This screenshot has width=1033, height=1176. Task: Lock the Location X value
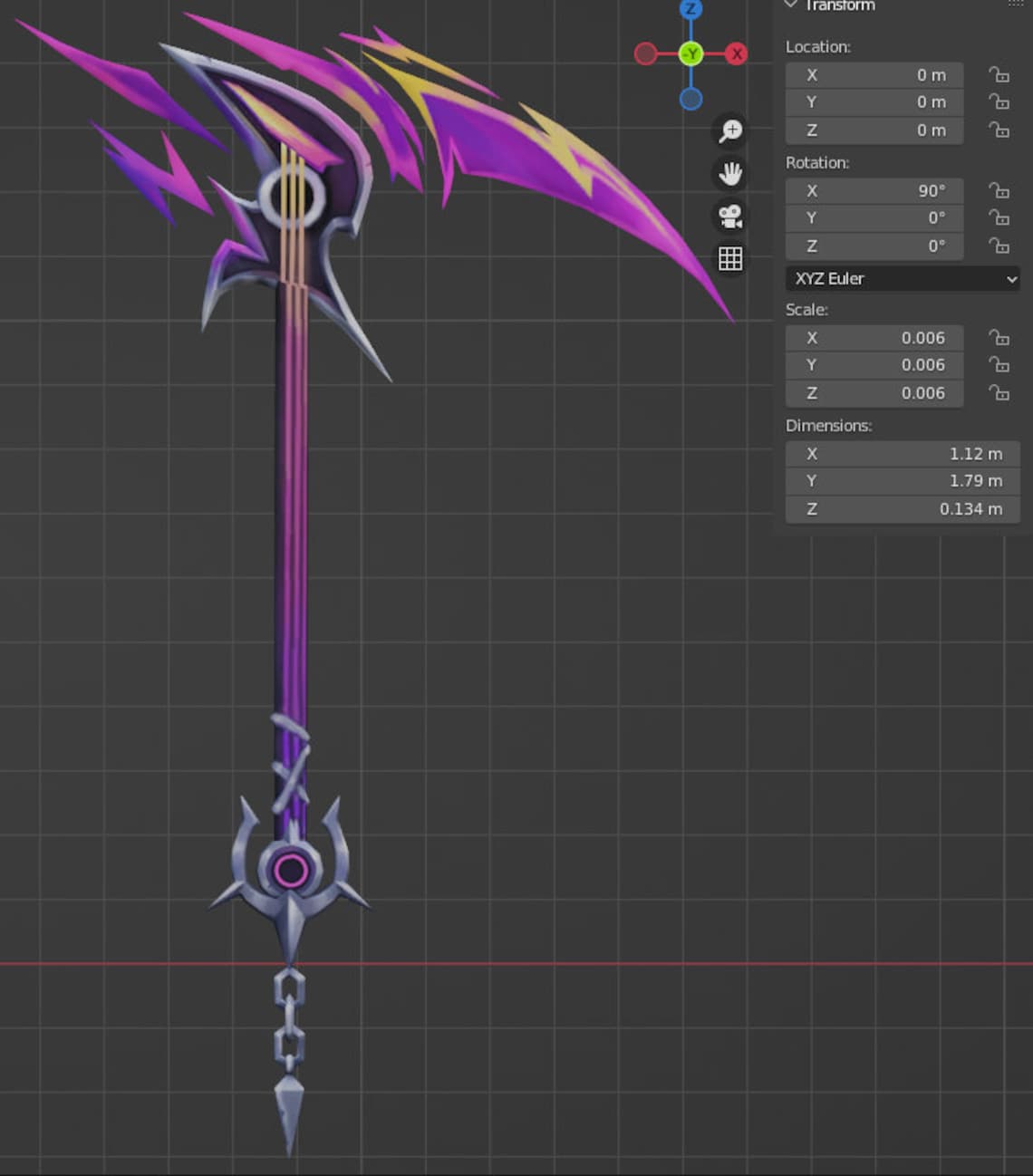click(x=999, y=75)
